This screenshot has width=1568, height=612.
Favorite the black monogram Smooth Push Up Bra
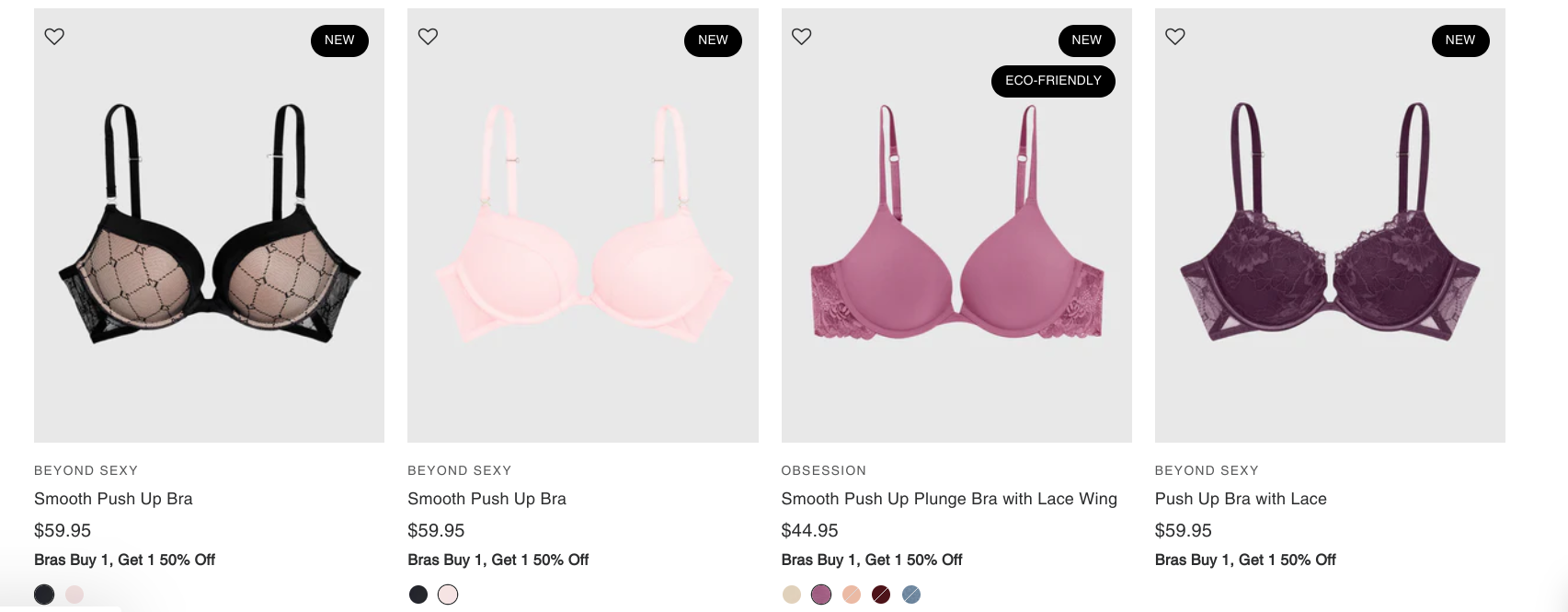coord(54,37)
